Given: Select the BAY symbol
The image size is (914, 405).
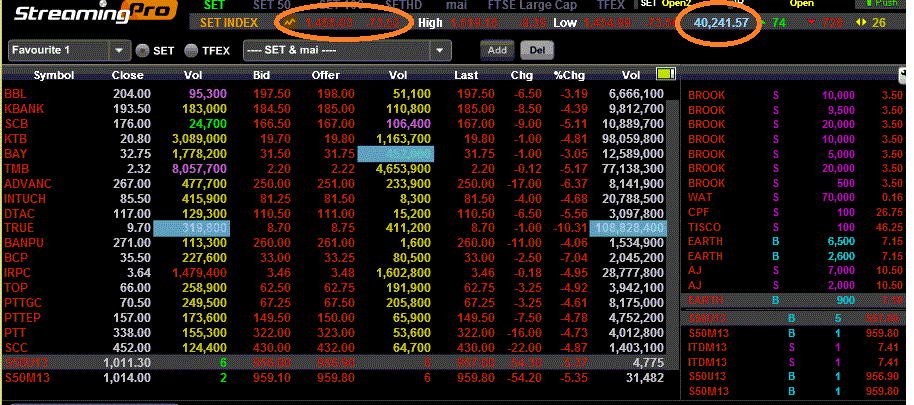Looking at the screenshot, I should (x=15, y=154).
